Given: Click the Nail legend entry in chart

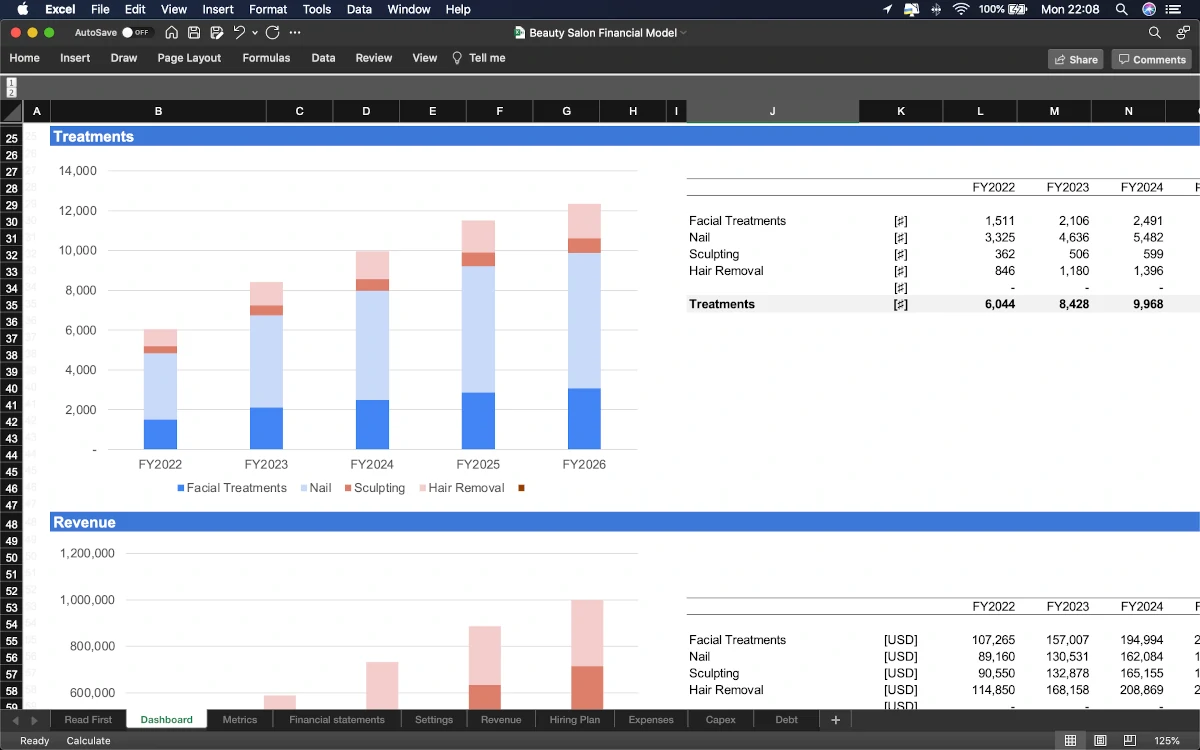Looking at the screenshot, I should [x=315, y=488].
